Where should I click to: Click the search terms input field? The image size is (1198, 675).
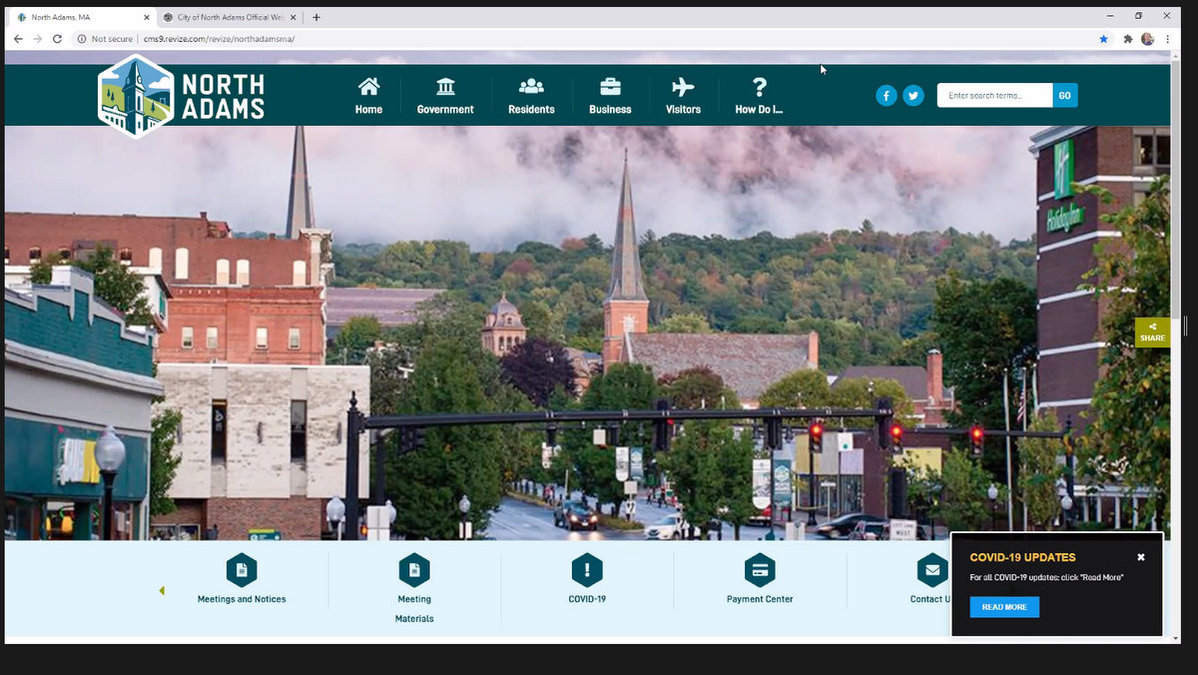(994, 95)
